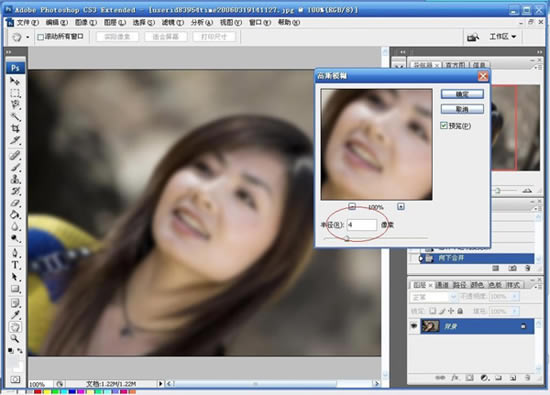Open the Filter menu
This screenshot has height=395, width=550.
pyautogui.click(x=173, y=22)
